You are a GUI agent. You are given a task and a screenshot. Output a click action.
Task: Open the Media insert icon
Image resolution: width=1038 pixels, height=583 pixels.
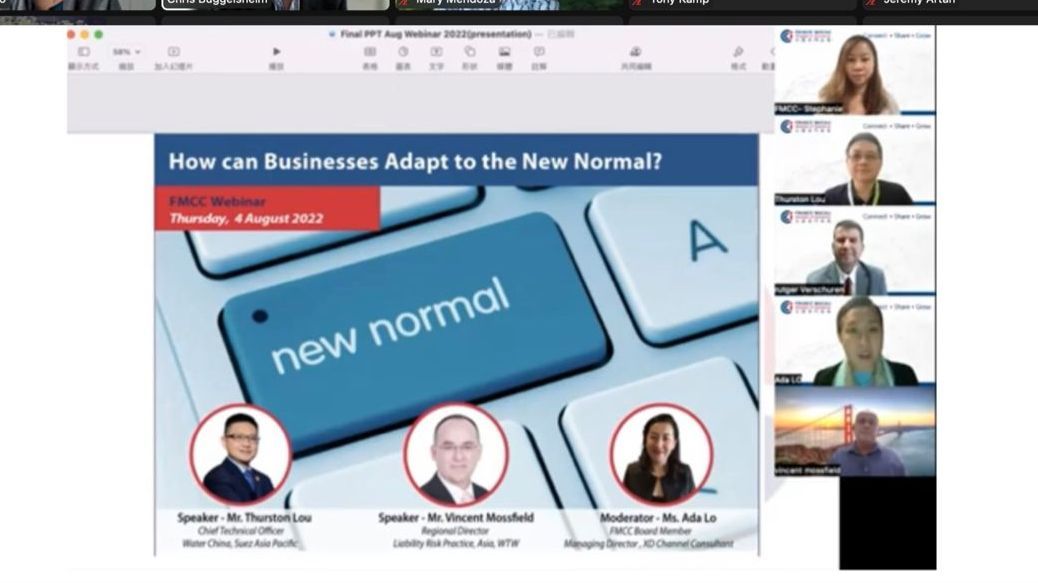click(505, 52)
